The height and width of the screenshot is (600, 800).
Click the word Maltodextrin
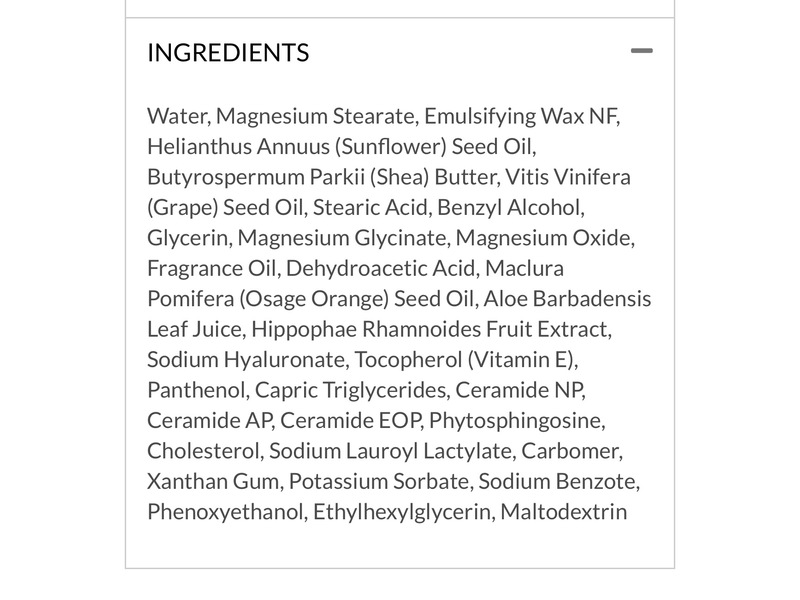coord(564,512)
